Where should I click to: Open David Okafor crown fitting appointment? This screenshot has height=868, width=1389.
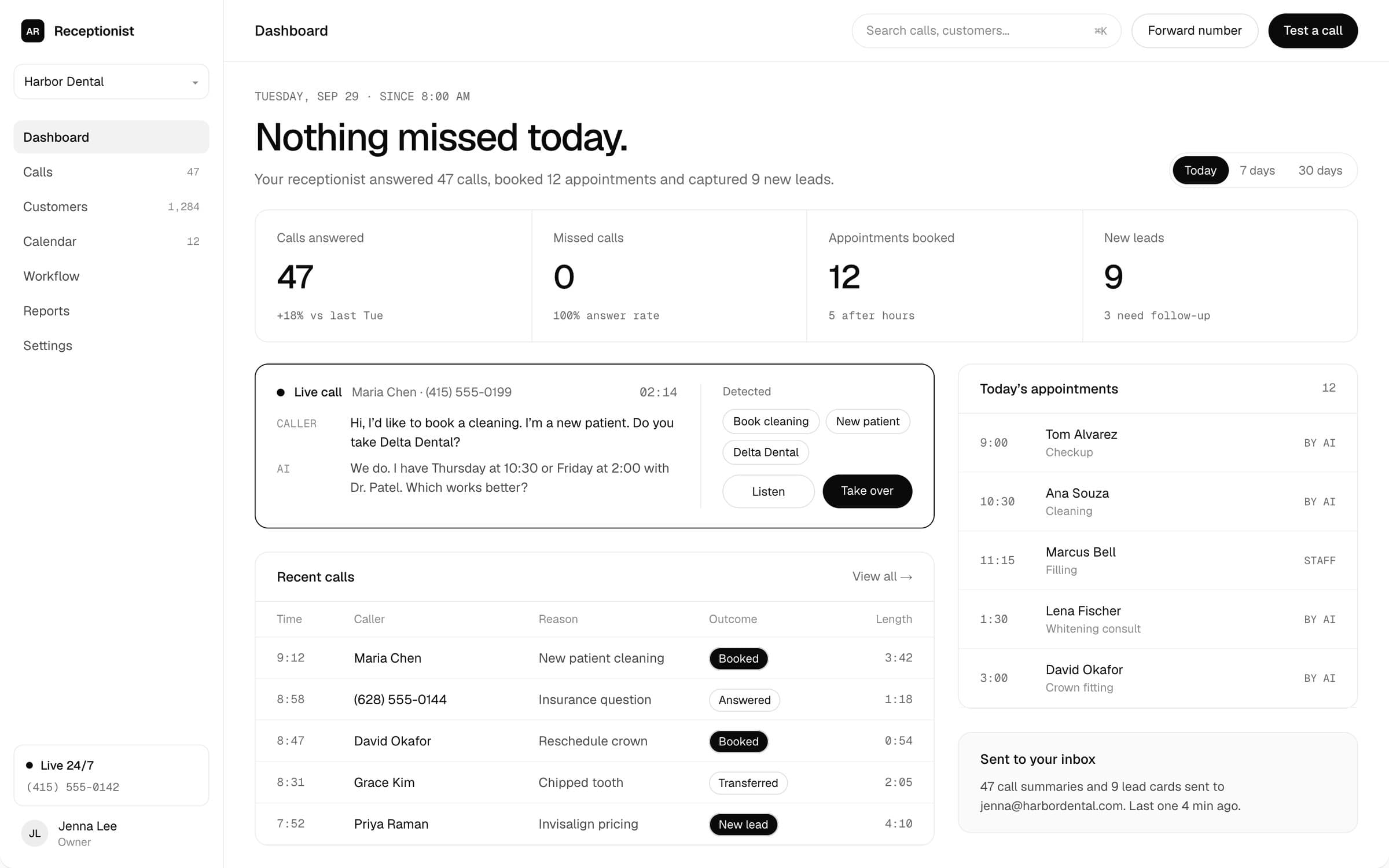click(x=1157, y=678)
